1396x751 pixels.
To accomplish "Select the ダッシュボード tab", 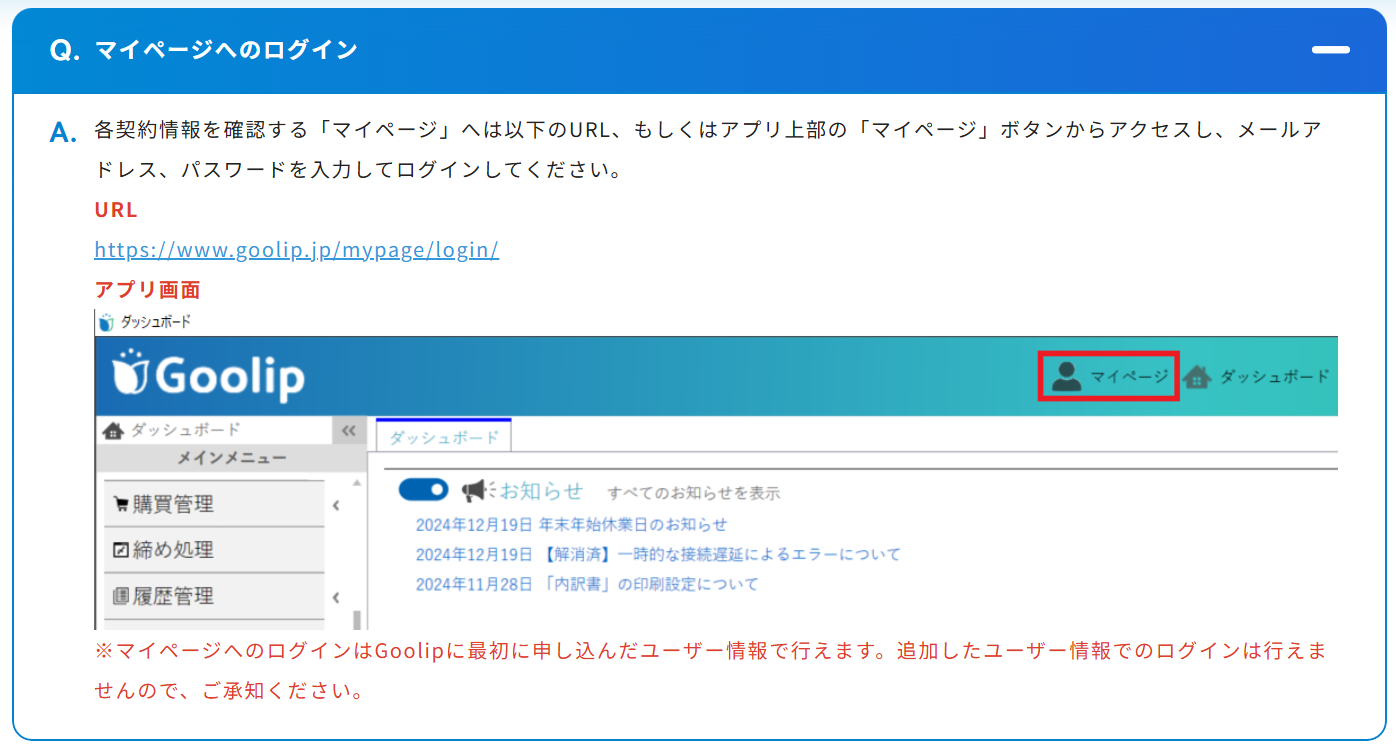I will pyautogui.click(x=443, y=437).
